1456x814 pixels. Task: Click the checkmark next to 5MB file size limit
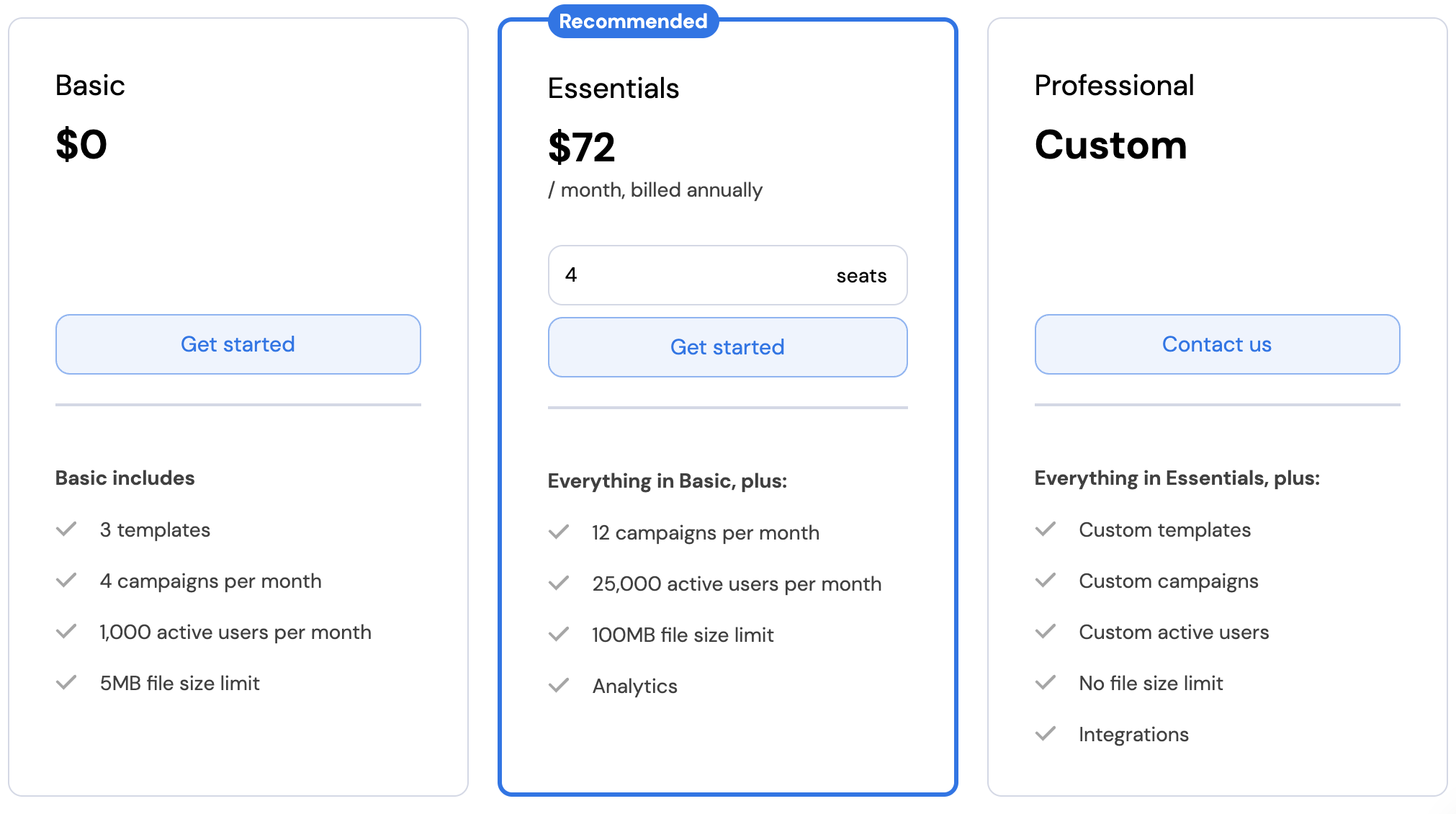tap(66, 683)
